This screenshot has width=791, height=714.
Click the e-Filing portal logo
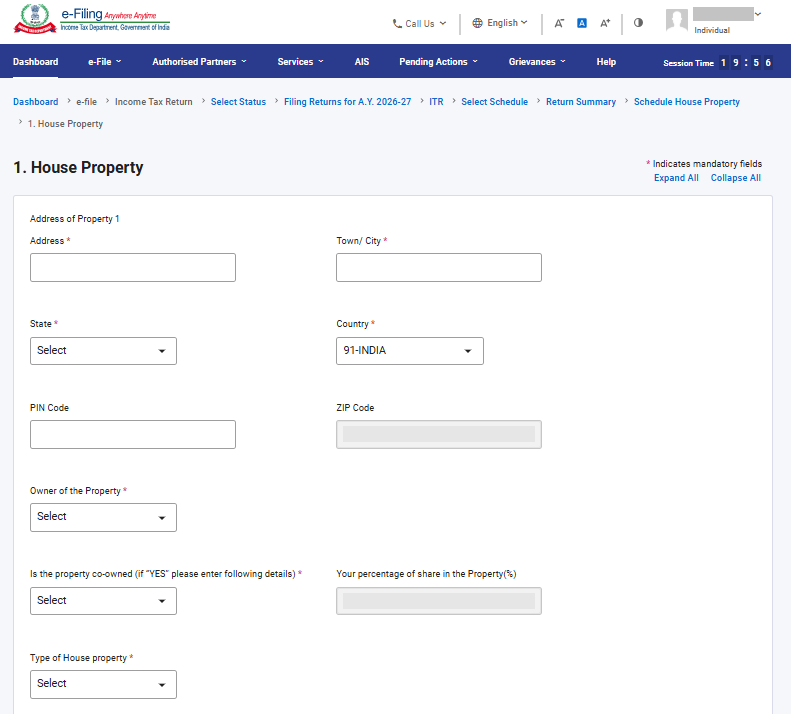click(92, 19)
